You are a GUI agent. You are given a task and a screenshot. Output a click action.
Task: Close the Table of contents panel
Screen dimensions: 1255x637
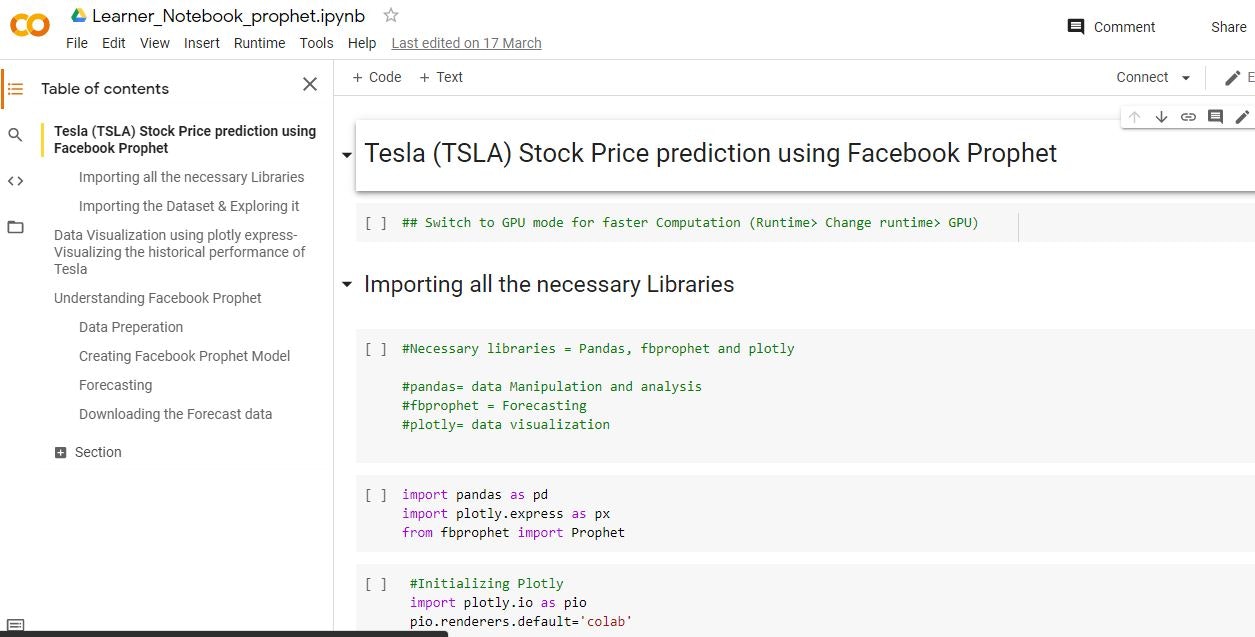pyautogui.click(x=310, y=85)
